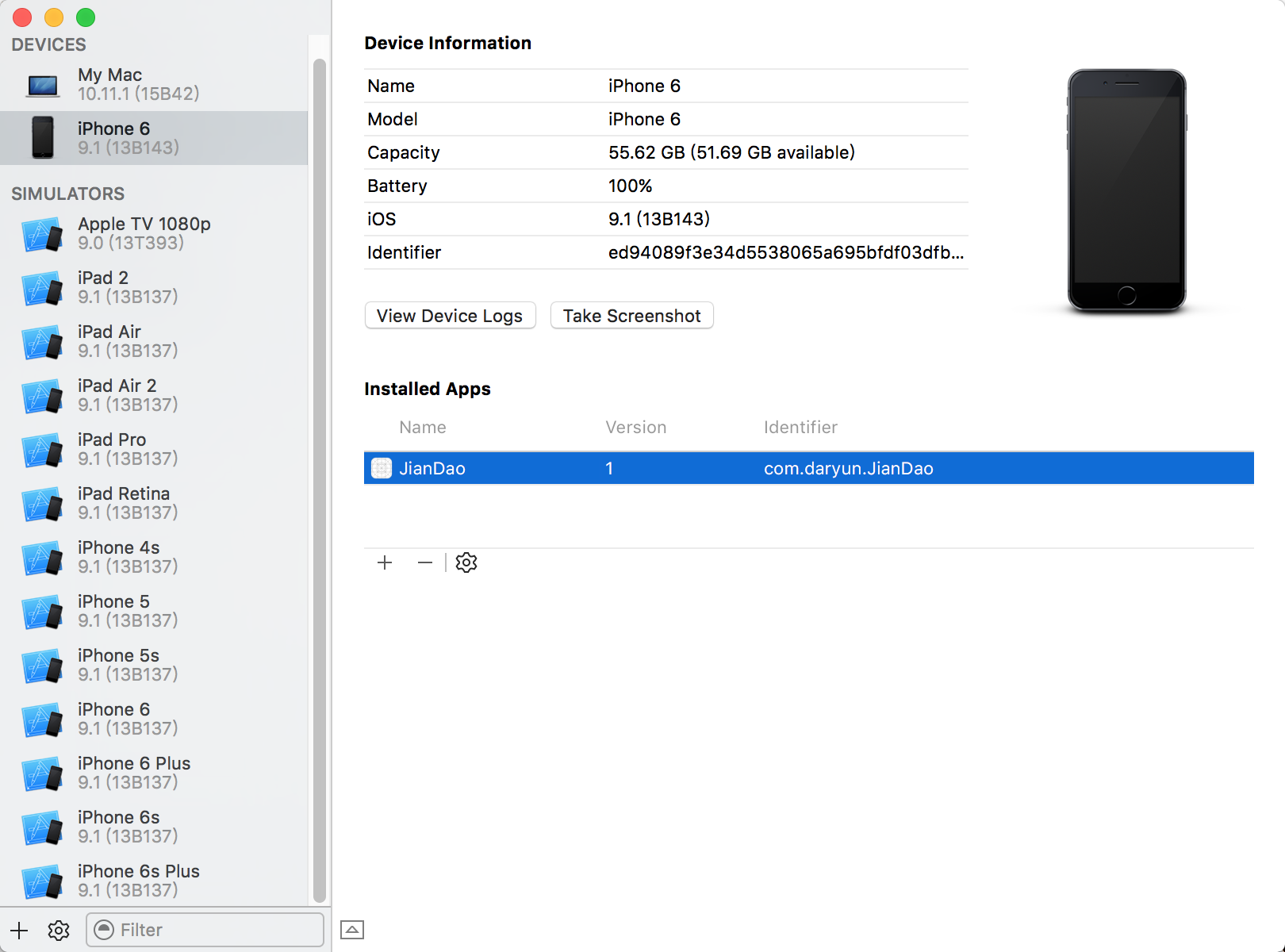The image size is (1285, 952).
Task: Click iPhone 4s simulator icon
Action: [x=43, y=558]
